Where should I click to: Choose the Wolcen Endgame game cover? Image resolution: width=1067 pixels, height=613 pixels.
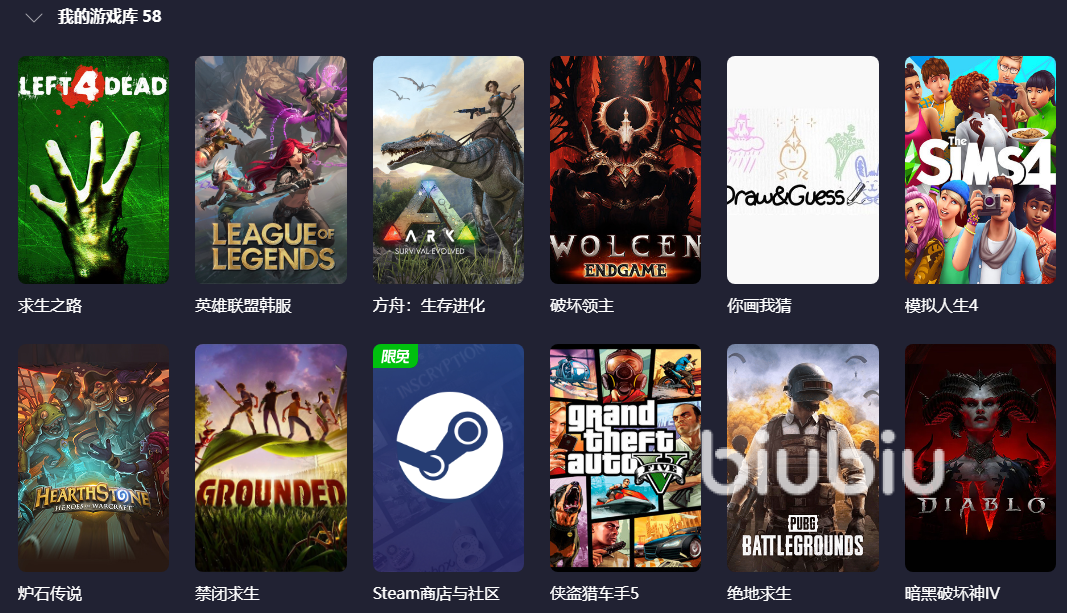click(625, 169)
